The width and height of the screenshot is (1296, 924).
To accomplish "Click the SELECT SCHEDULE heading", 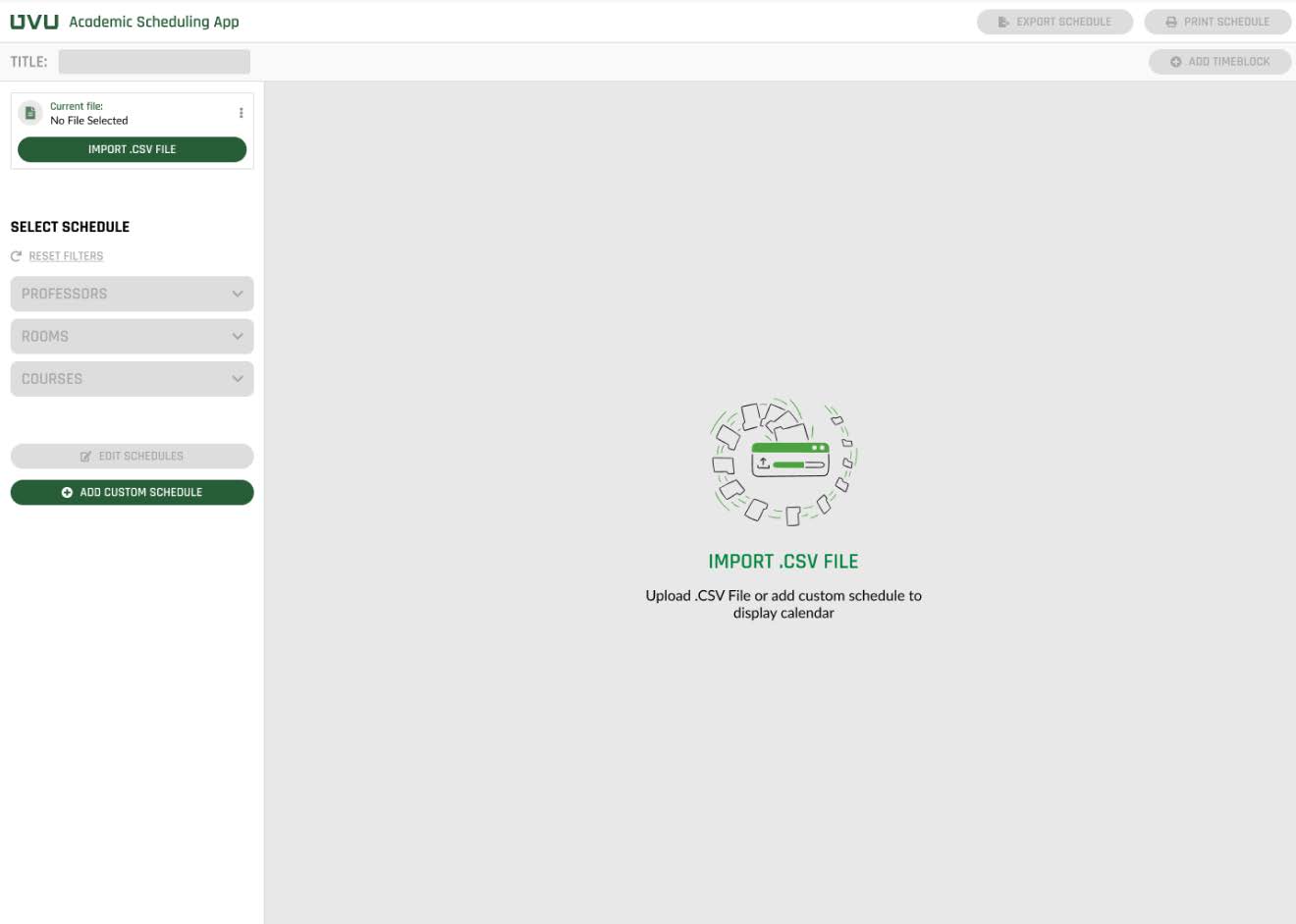I will pos(70,227).
